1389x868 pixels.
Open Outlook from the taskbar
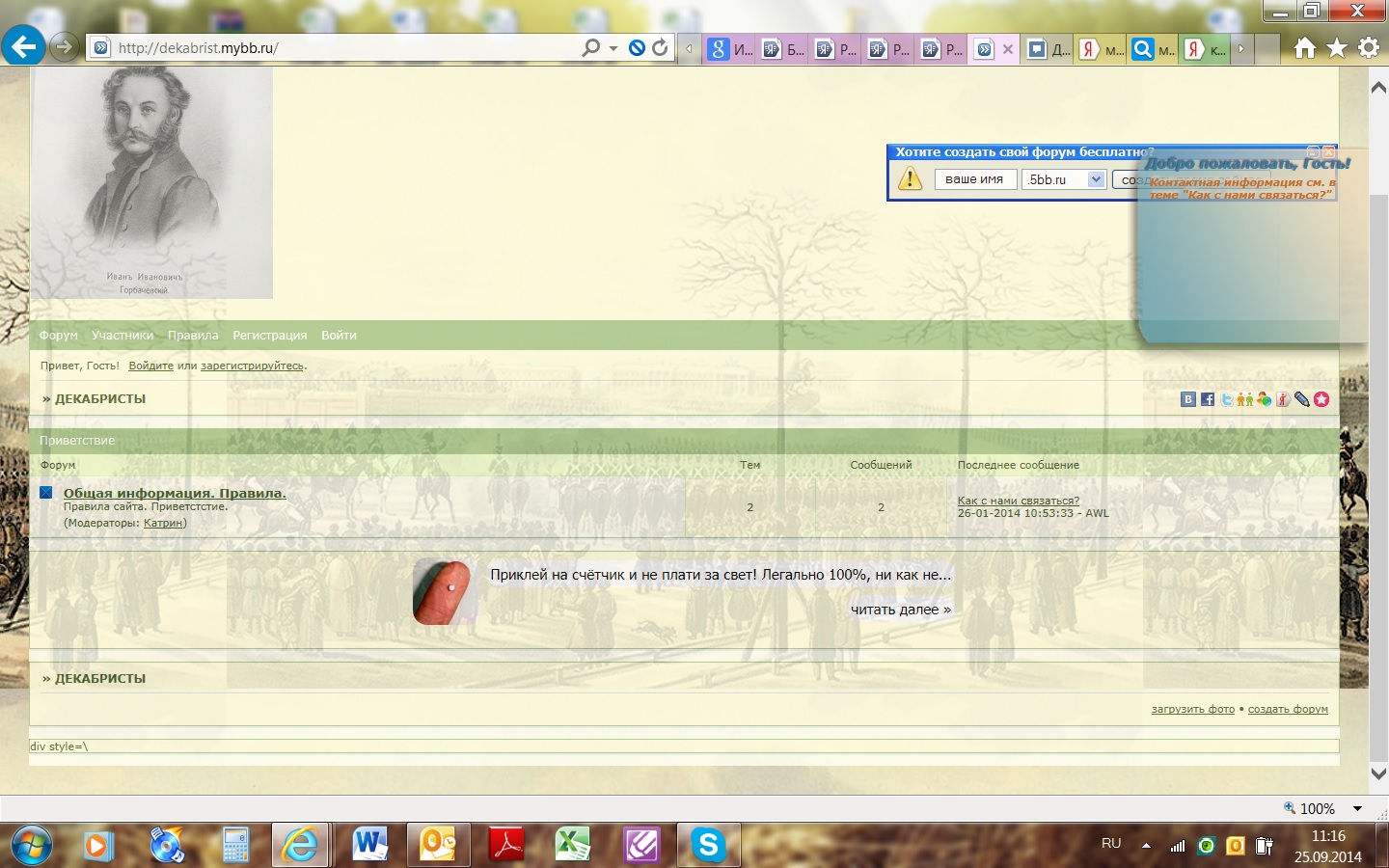point(438,846)
